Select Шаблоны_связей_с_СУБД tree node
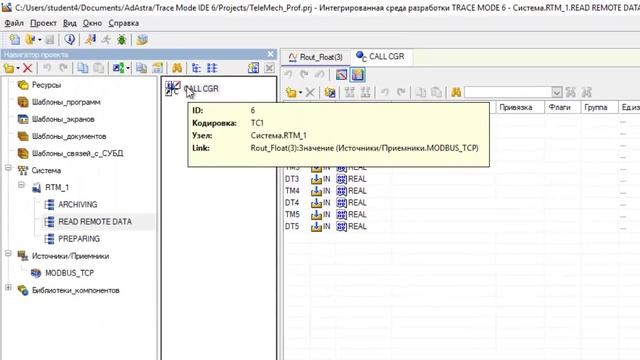Screen dimensions: 640x360 click(78, 153)
